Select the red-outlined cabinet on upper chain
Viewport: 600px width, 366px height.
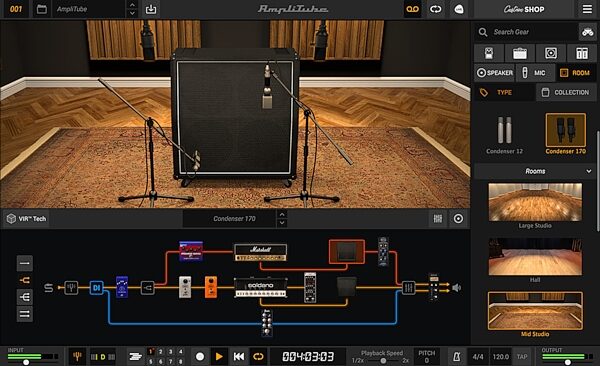coord(347,252)
